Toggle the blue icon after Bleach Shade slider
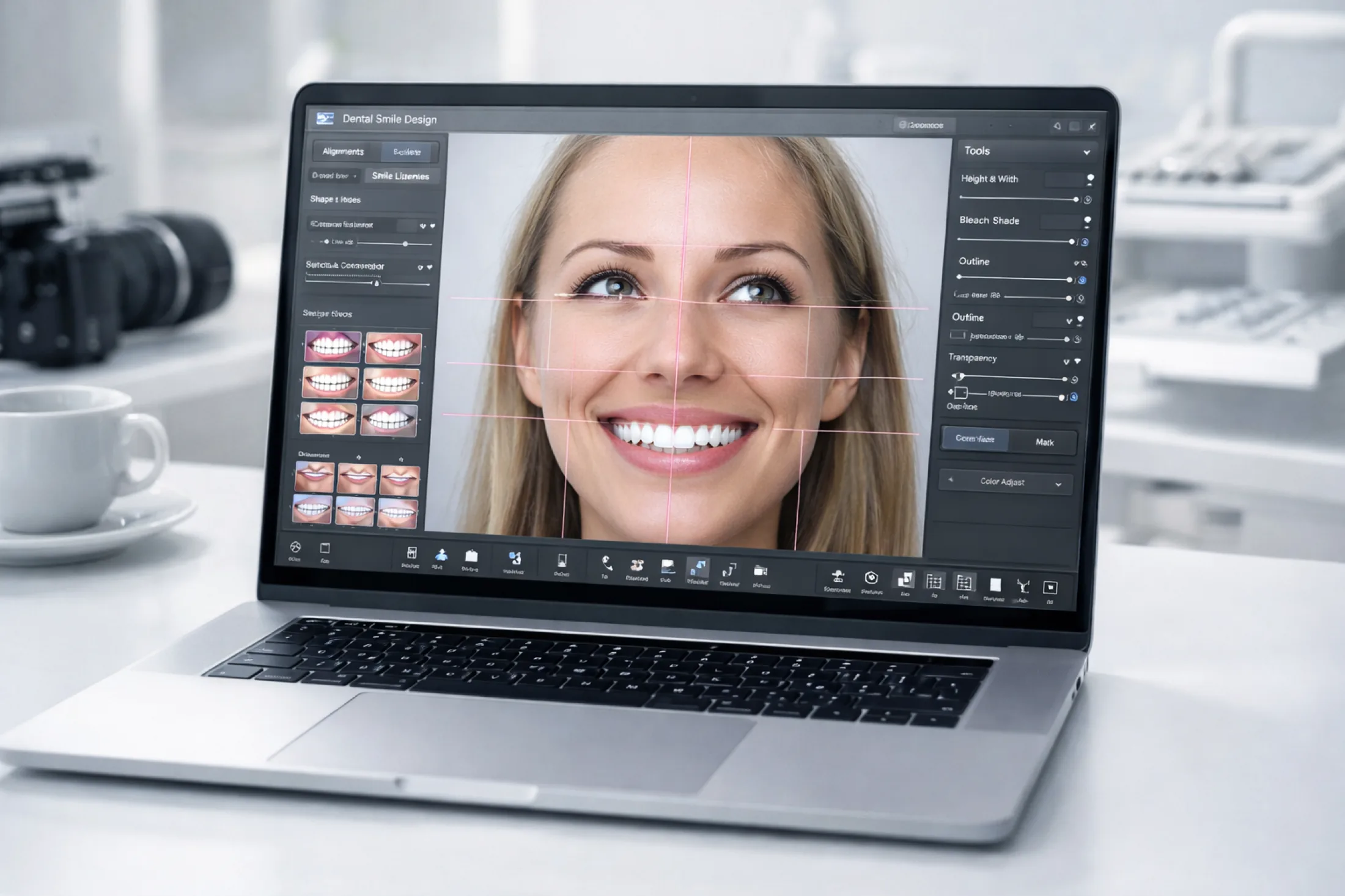Image resolution: width=1345 pixels, height=896 pixels. (1085, 242)
